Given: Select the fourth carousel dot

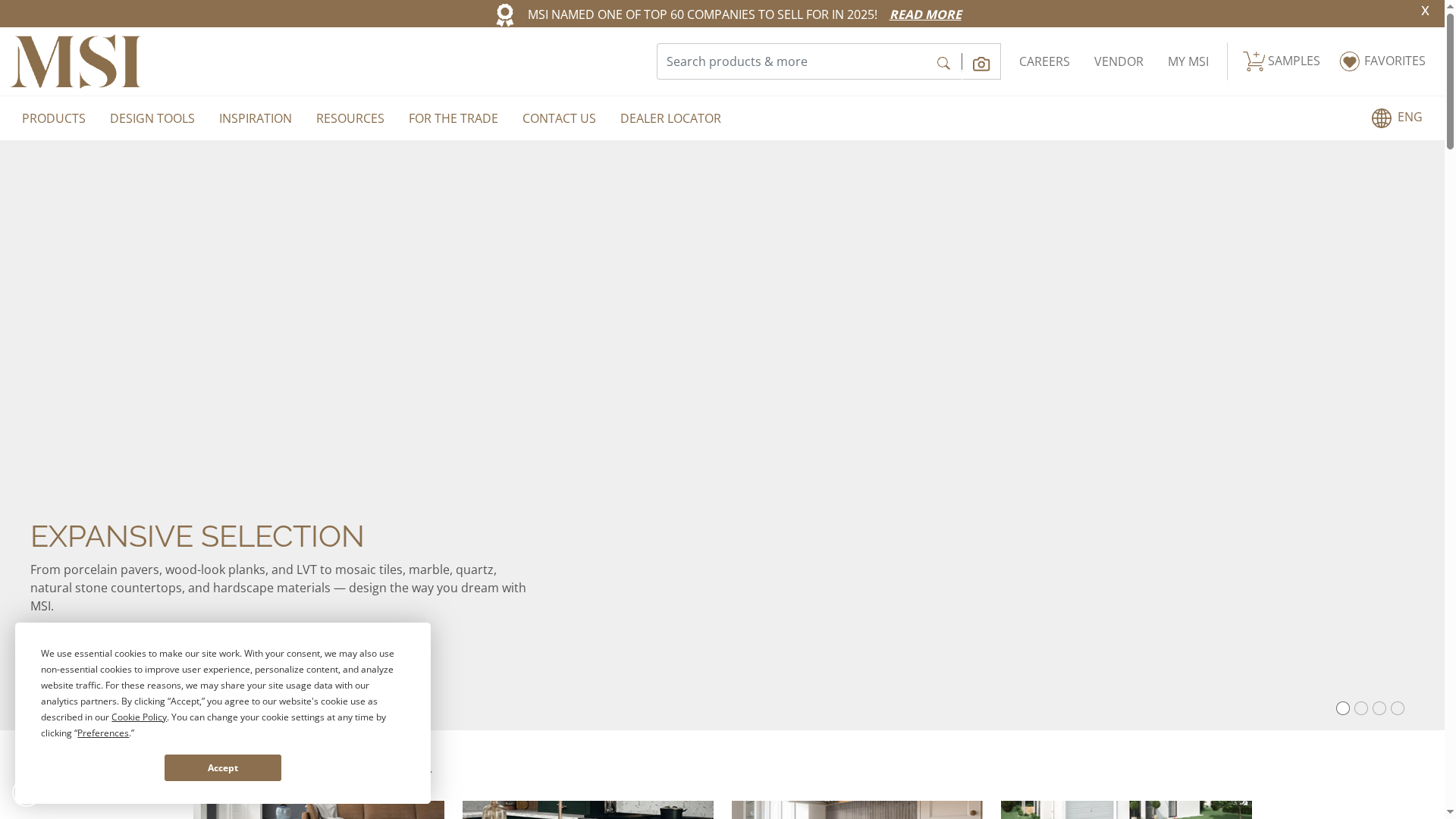Looking at the screenshot, I should [x=1399, y=708].
